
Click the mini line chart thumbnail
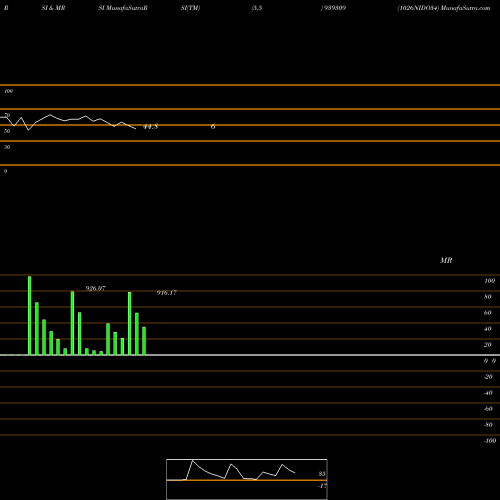tap(247, 479)
